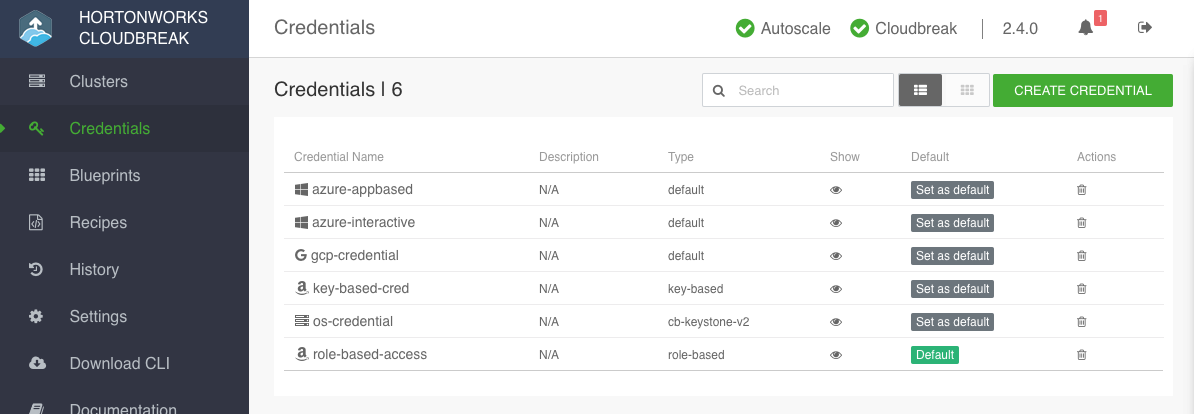Click the logout icon in header
This screenshot has width=1194, height=414.
pyautogui.click(x=1145, y=28)
